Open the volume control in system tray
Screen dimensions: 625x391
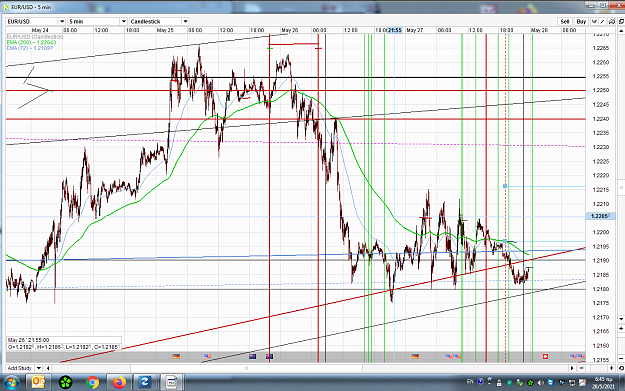(540, 383)
